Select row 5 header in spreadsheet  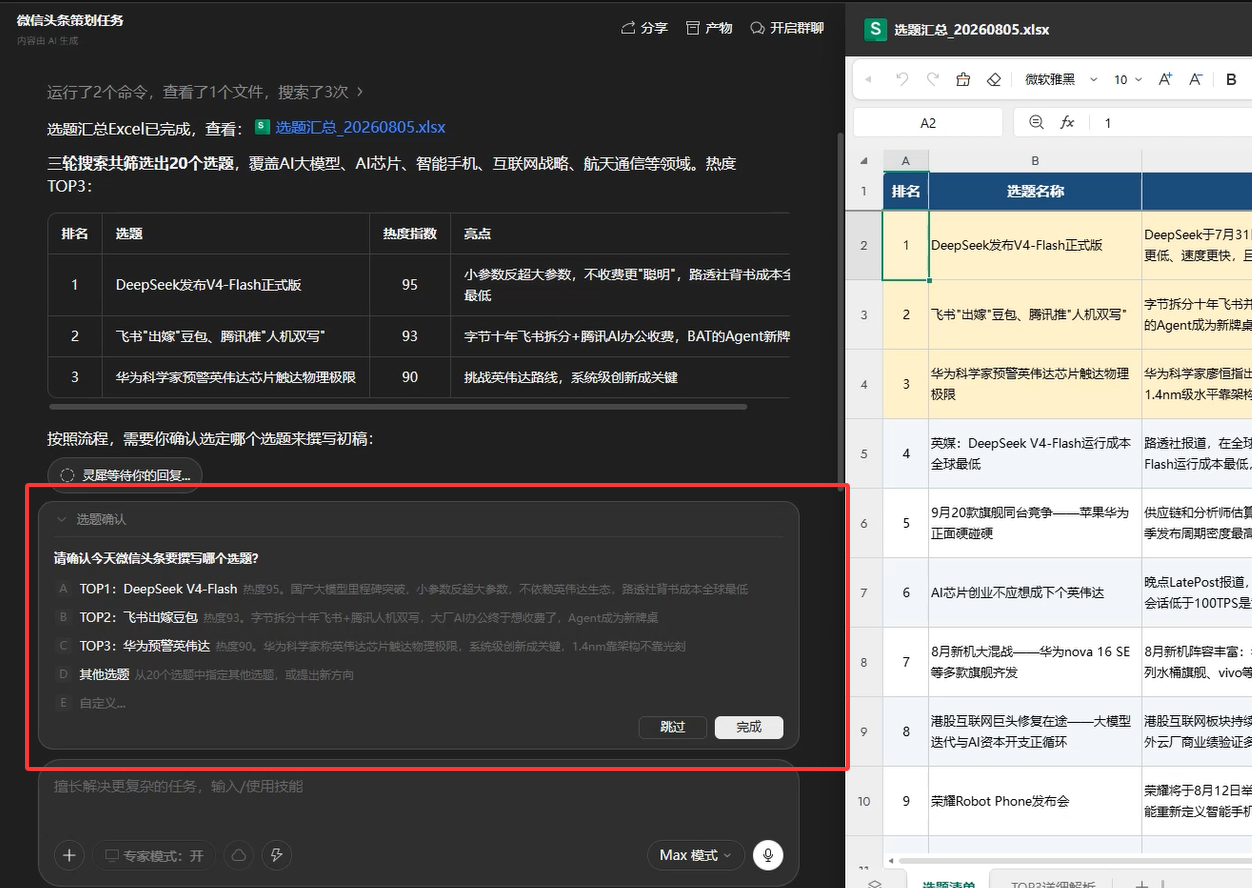coord(864,454)
